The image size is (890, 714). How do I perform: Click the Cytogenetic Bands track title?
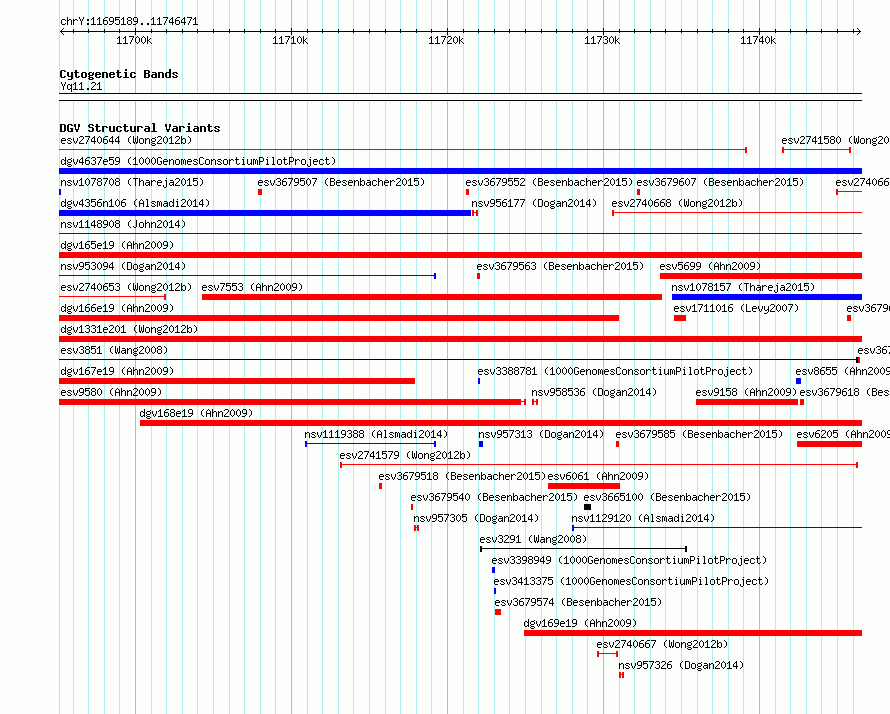[x=119, y=74]
